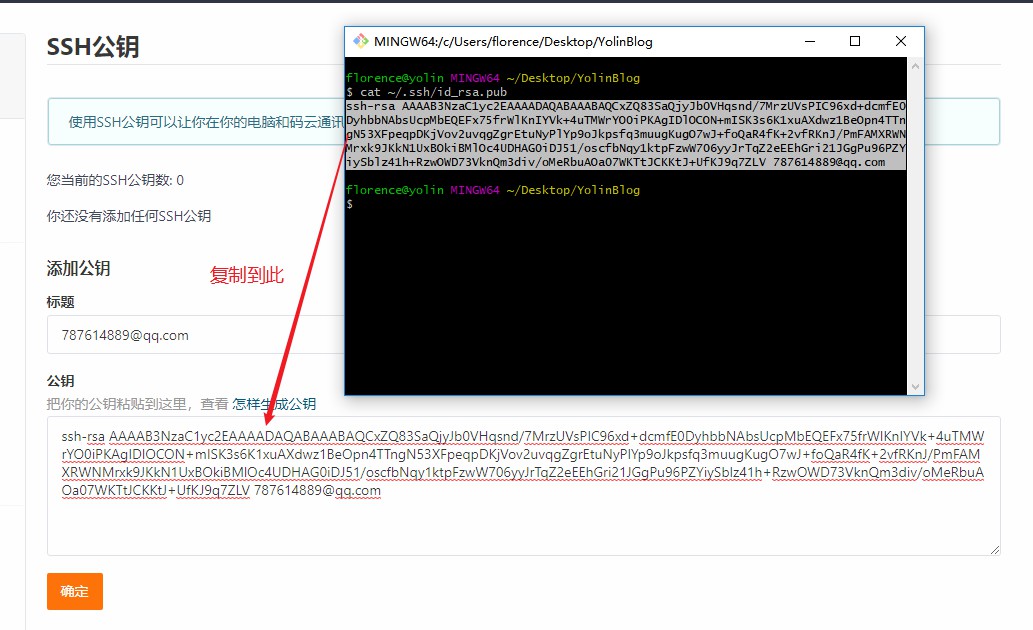Click the empty terminal prompt line

350,204
